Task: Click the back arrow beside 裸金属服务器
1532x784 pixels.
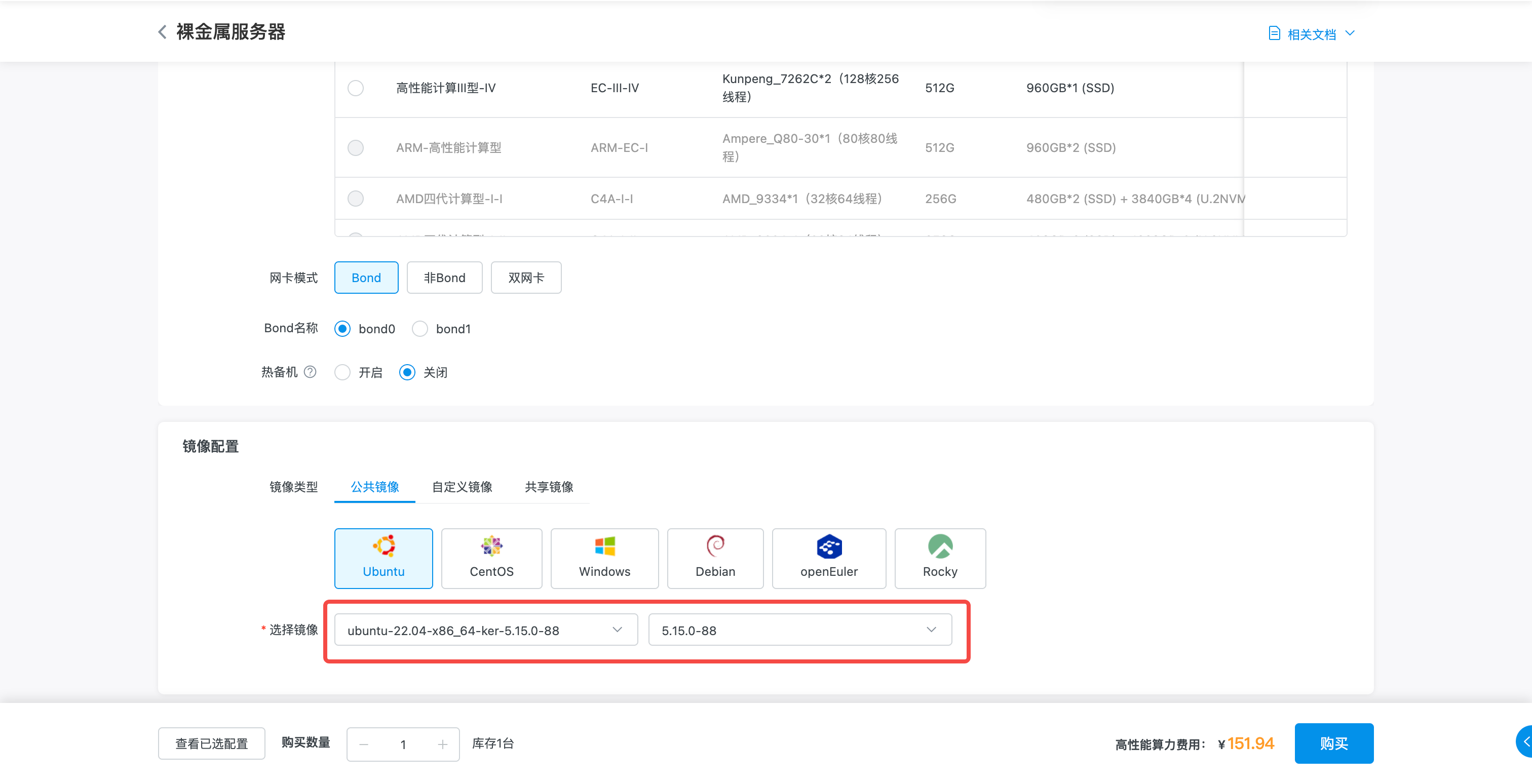Action: pos(162,31)
